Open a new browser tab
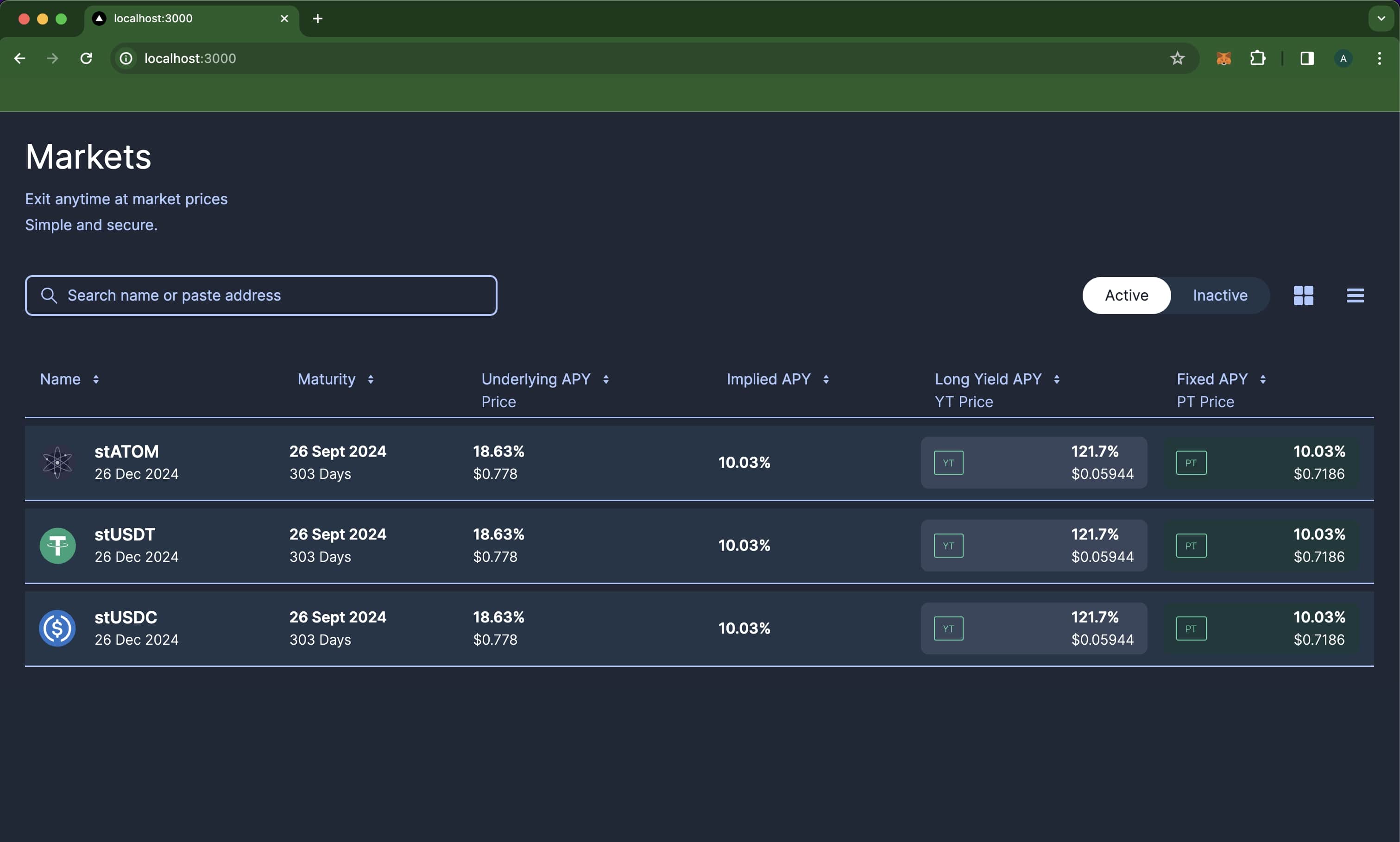 point(318,19)
